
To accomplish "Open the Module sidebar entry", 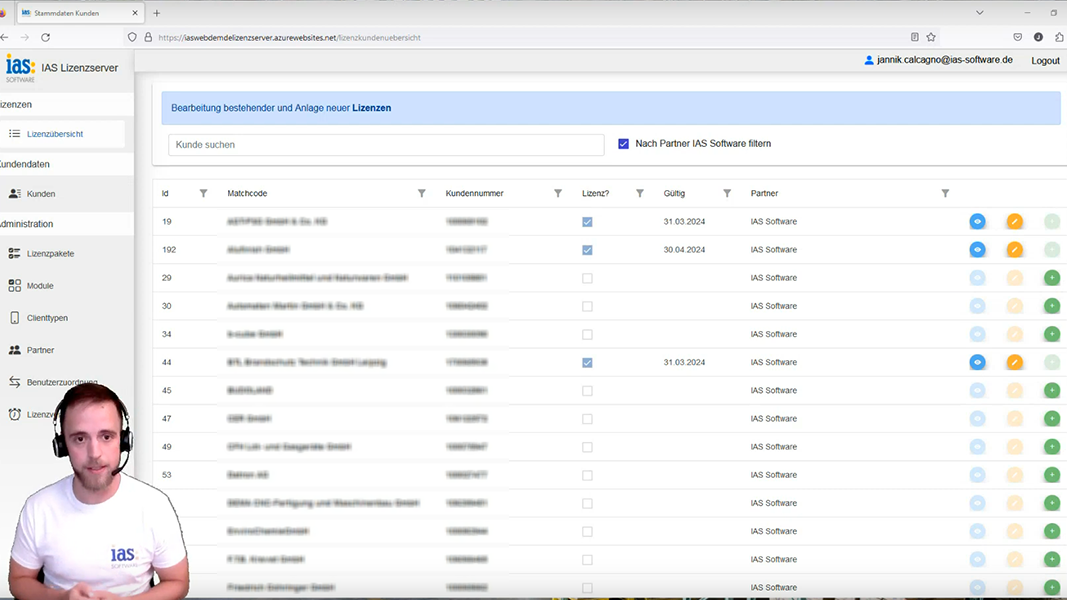I will pos(40,286).
